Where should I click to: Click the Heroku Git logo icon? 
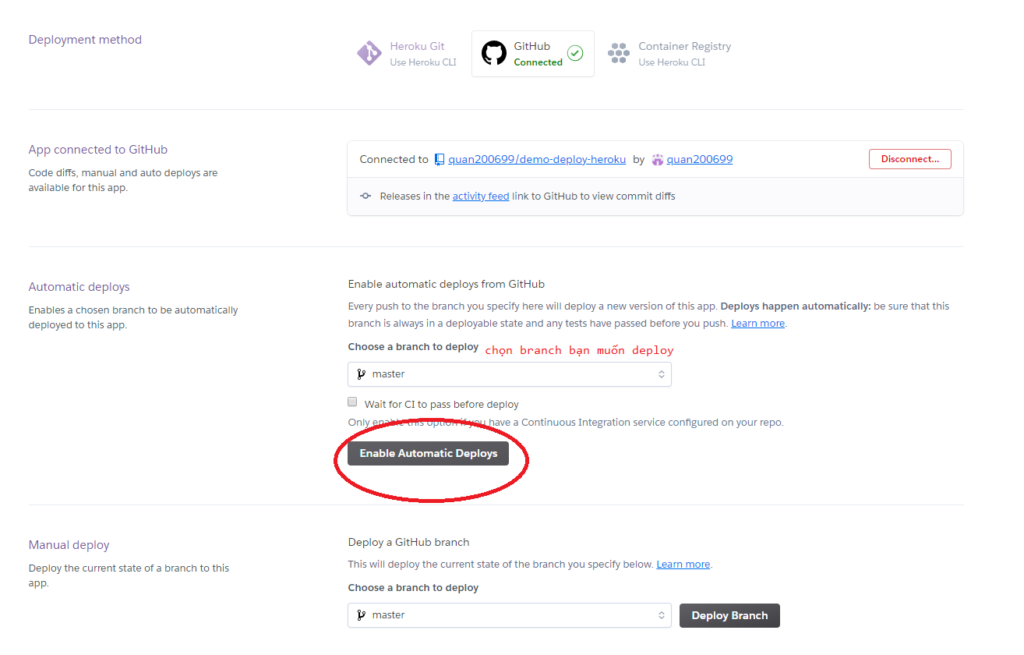tap(369, 53)
